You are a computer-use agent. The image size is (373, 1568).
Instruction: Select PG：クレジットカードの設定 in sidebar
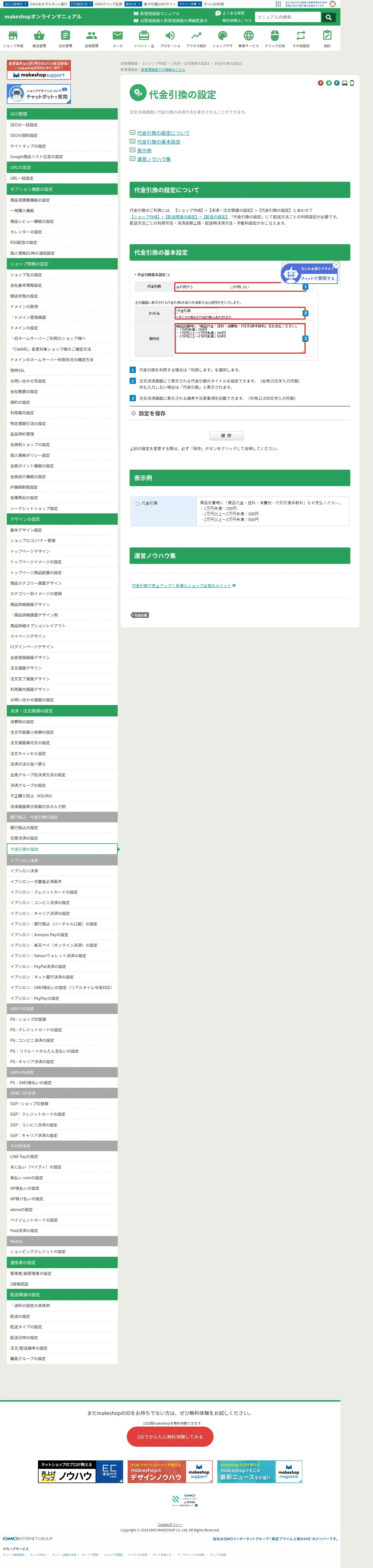click(x=62, y=1030)
